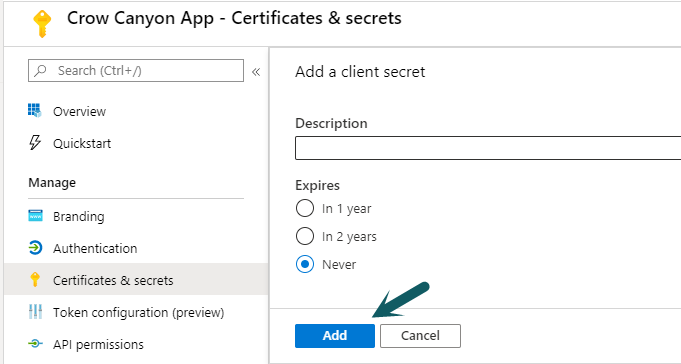
Task: Click the Certificates & secrets key icon
Action: click(x=35, y=280)
